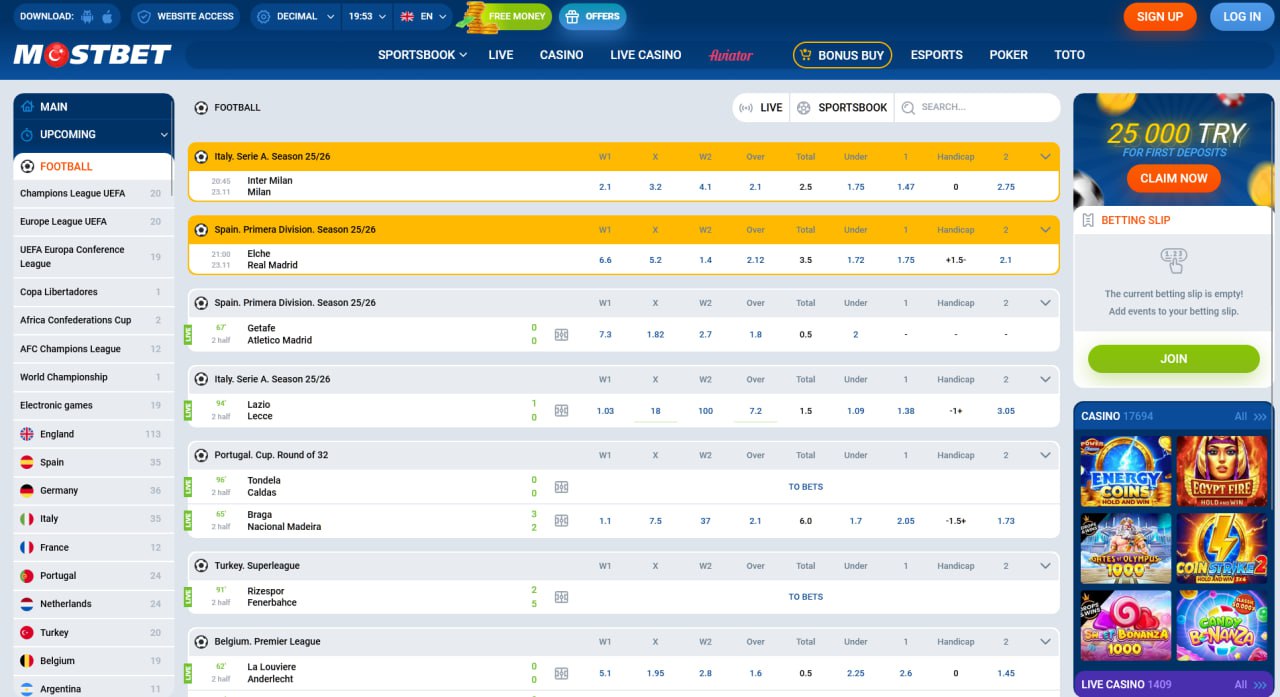Open the Live top menu item
Image resolution: width=1280 pixels, height=697 pixels.
click(501, 55)
